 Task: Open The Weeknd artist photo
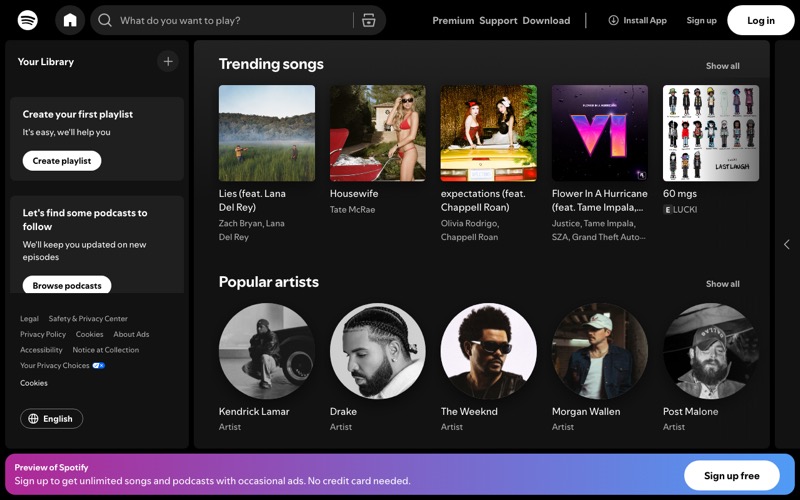coord(489,351)
